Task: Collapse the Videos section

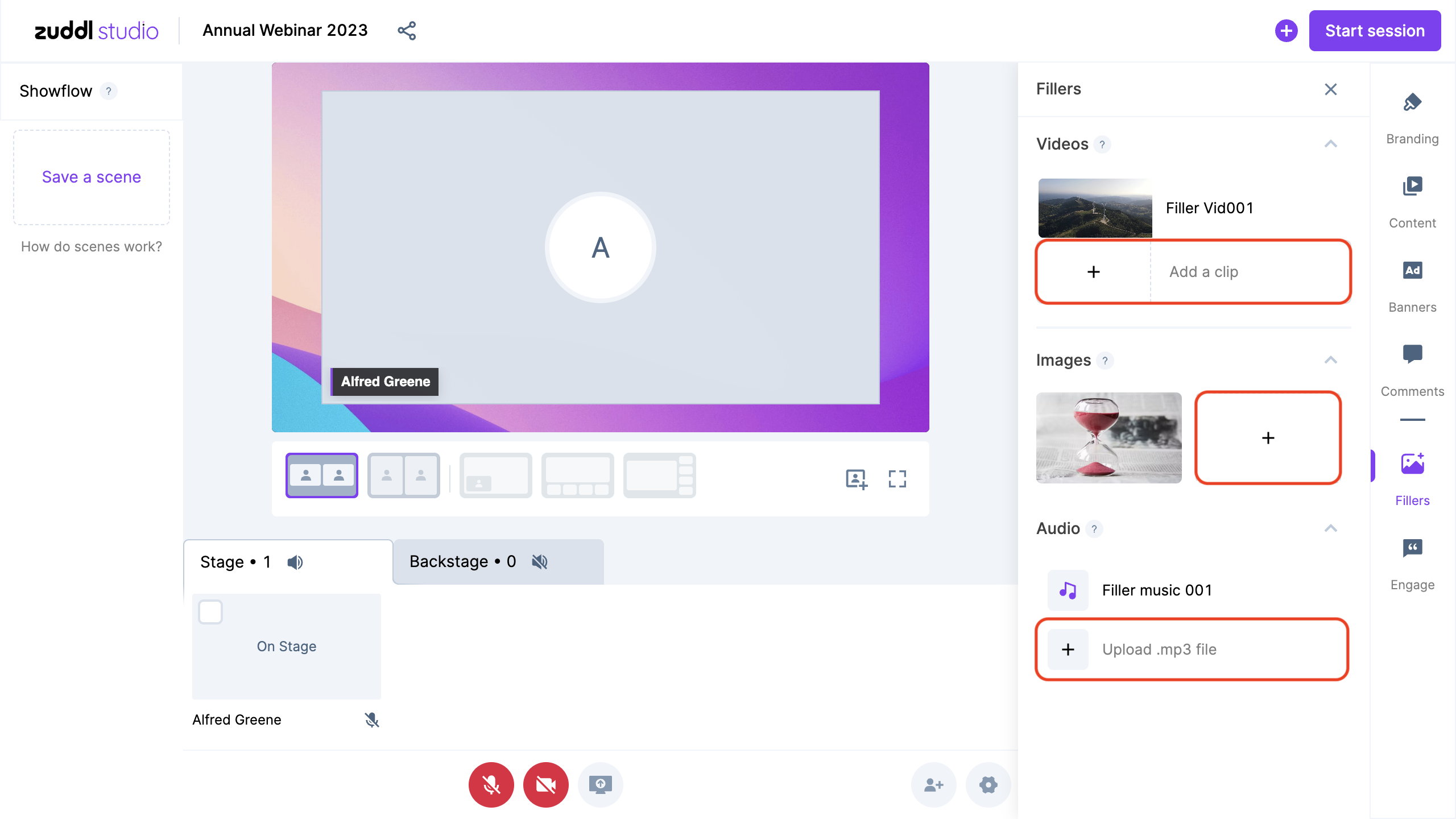Action: (1331, 144)
